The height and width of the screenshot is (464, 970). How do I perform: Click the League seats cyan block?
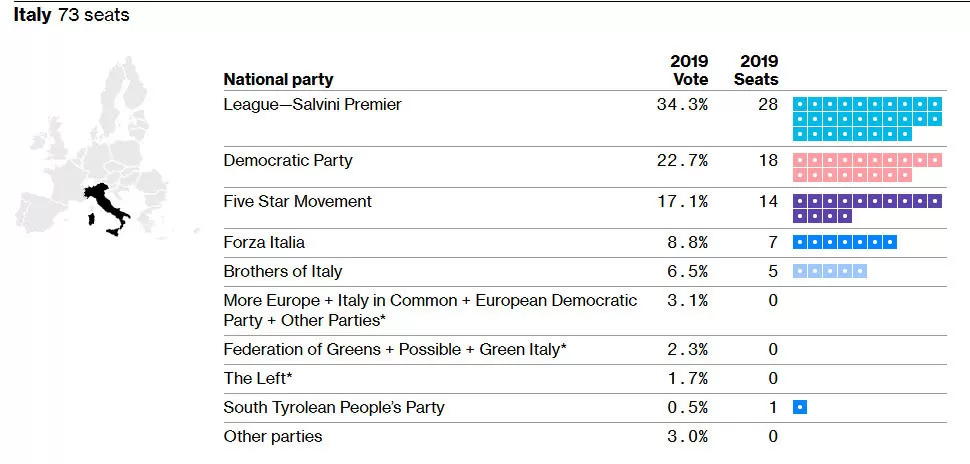(x=867, y=119)
